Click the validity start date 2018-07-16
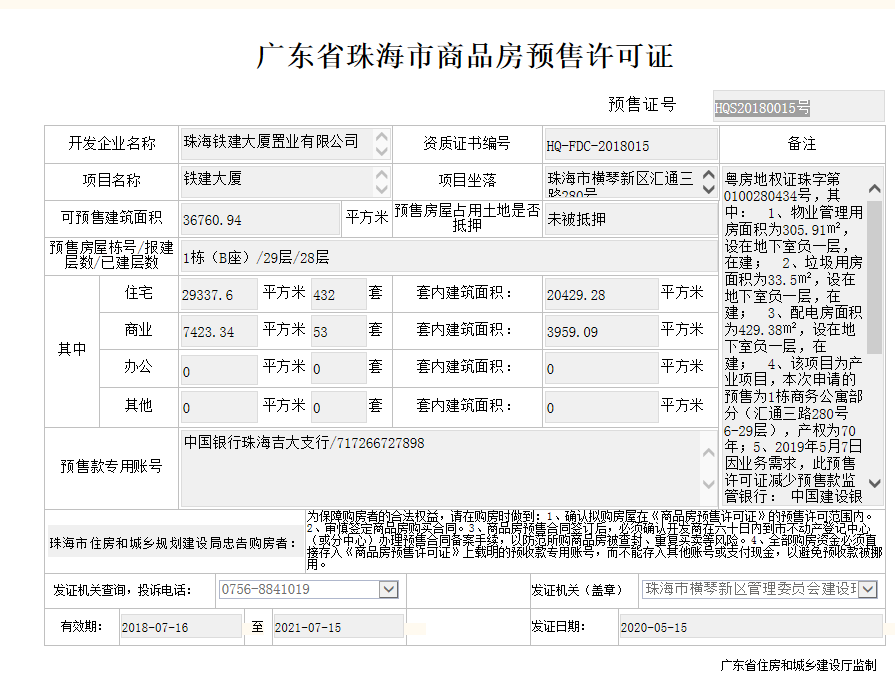The width and height of the screenshot is (895, 682). pyautogui.click(x=180, y=627)
